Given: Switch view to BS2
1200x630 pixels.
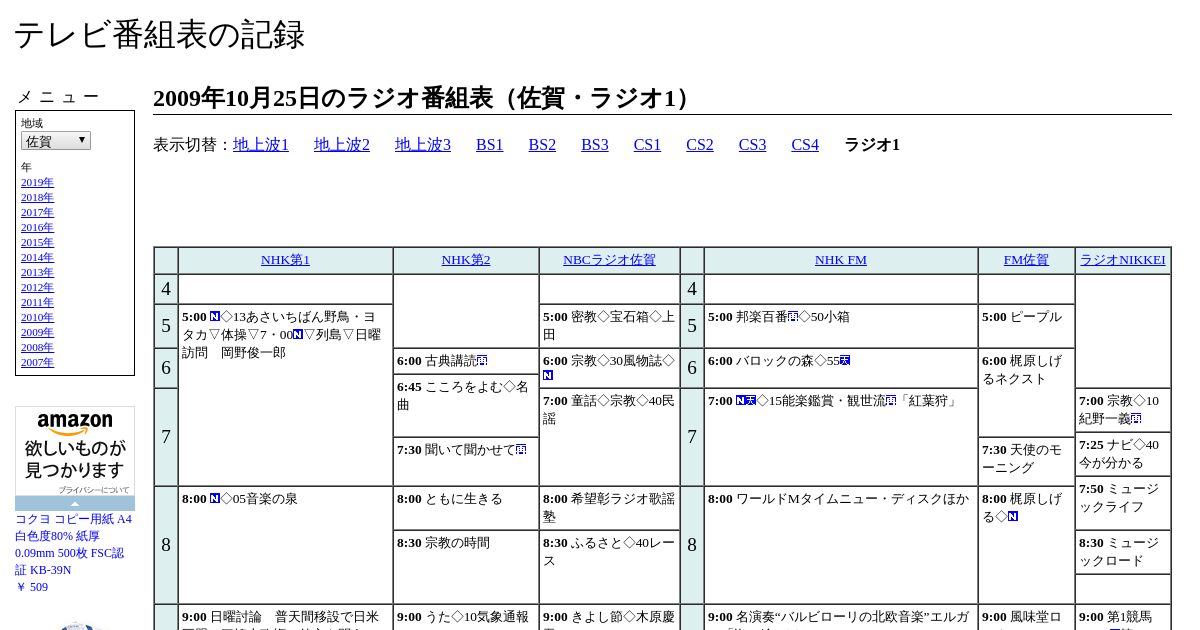Looking at the screenshot, I should pos(542,145).
